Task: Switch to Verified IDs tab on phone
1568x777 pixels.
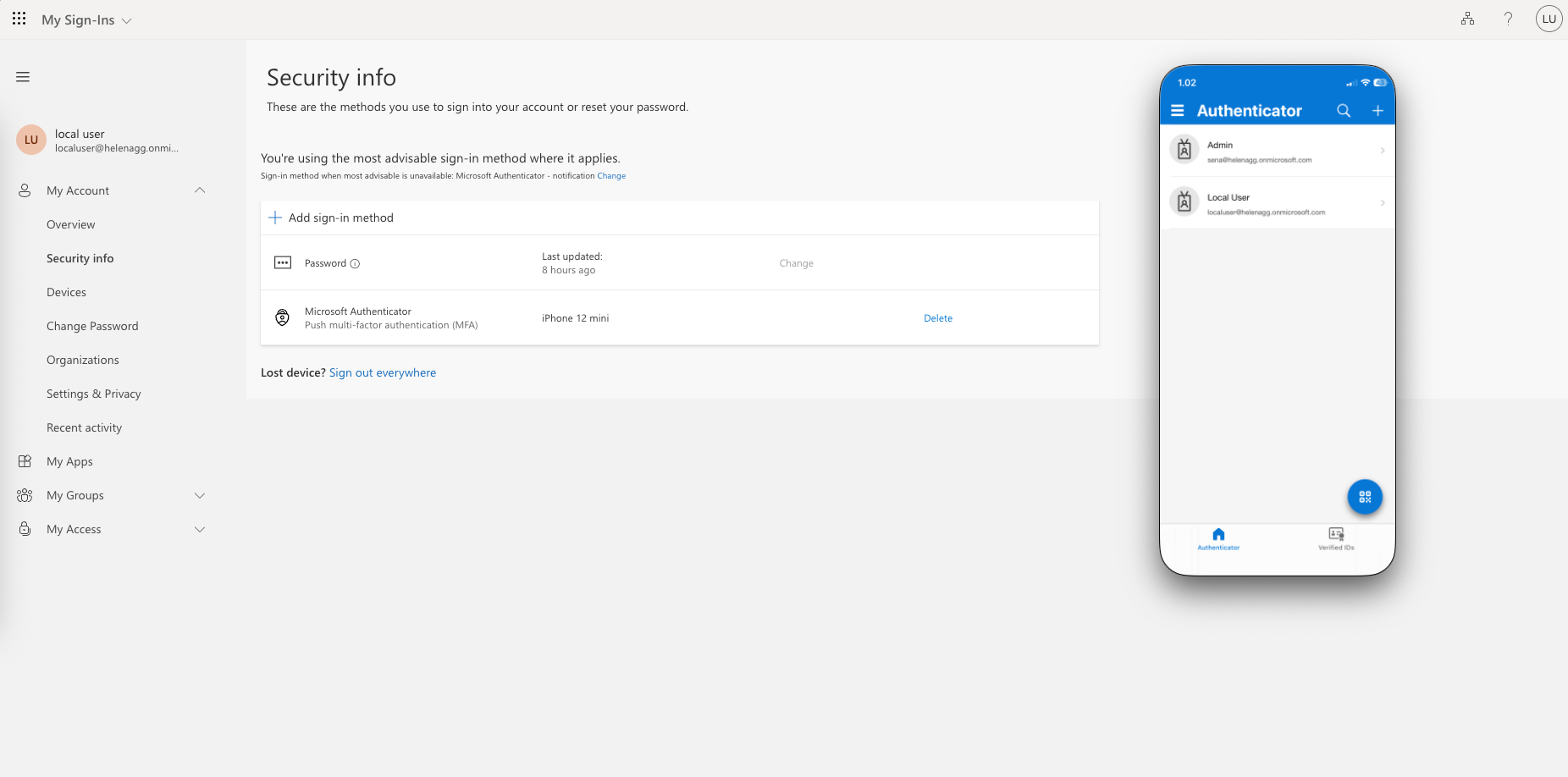Action: [x=1335, y=538]
